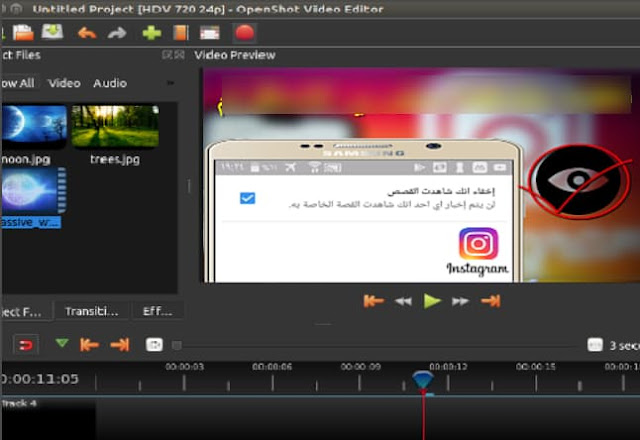640x440 pixels.
Task: Switch to the Transitions tab
Action: click(91, 311)
